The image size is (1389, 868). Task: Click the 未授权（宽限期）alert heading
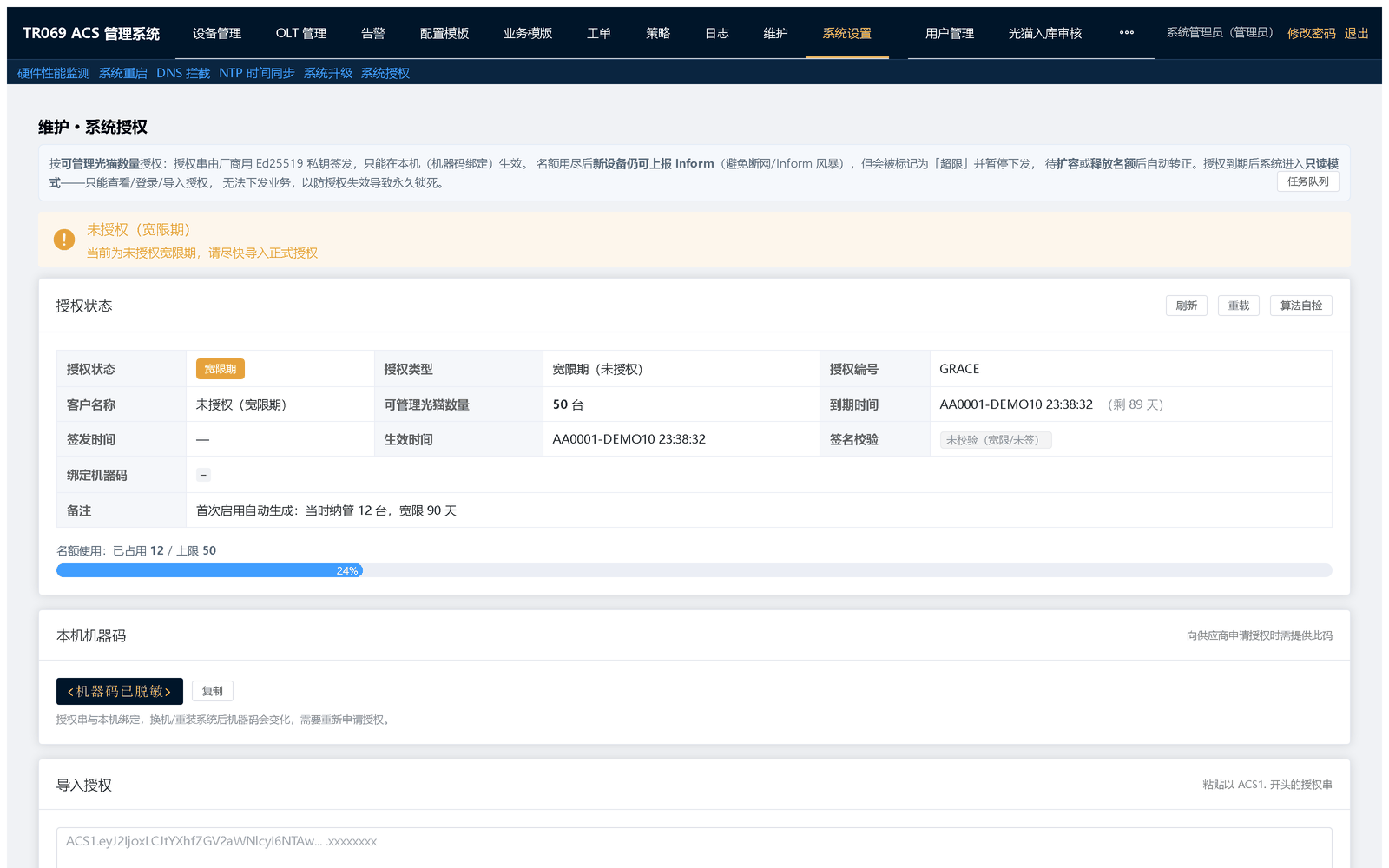138,230
